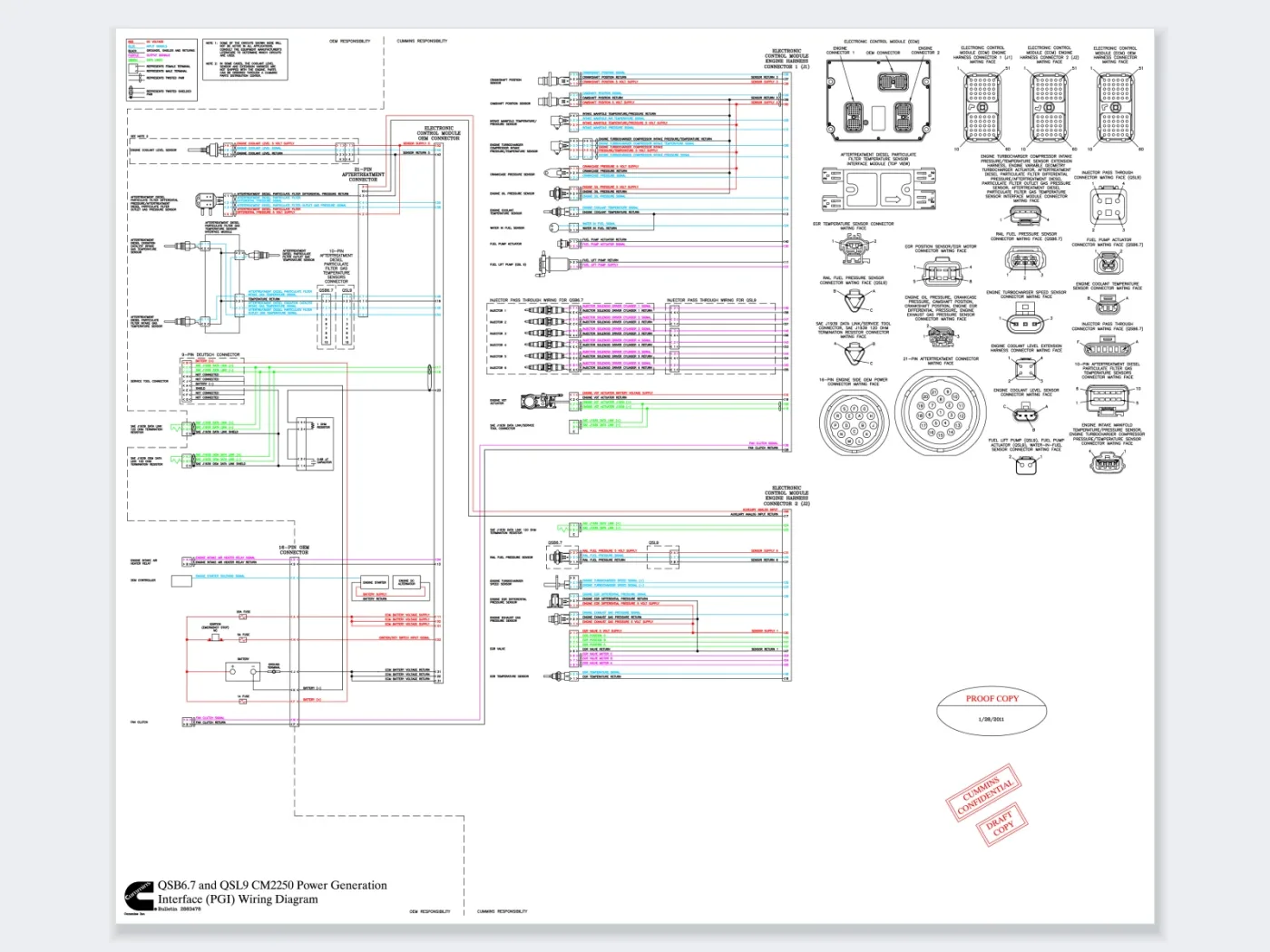Click the diagram title "QSB6.7 and QSL9 CM2250 Power Generation"
The height and width of the screenshot is (952, 1270).
click(x=272, y=885)
